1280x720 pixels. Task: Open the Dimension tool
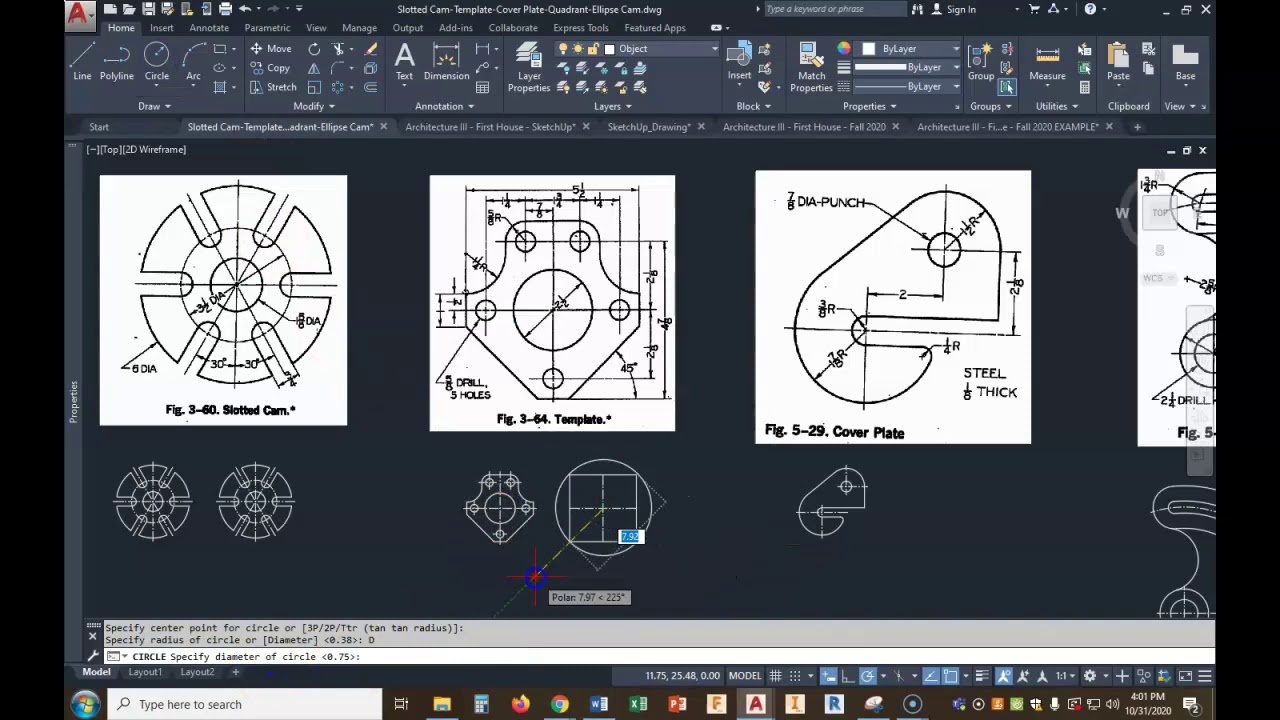446,62
